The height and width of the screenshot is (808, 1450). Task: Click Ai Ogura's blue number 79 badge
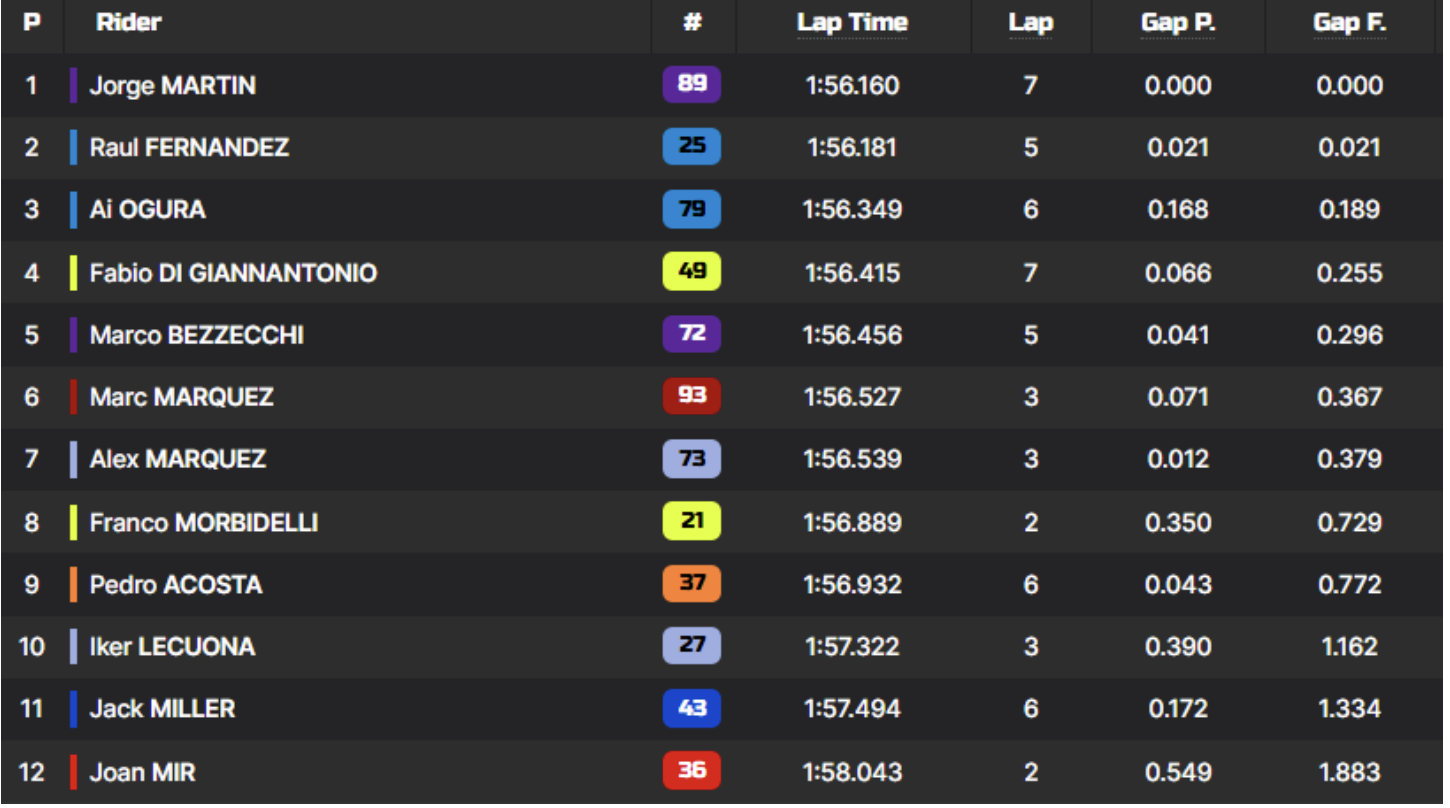(691, 209)
